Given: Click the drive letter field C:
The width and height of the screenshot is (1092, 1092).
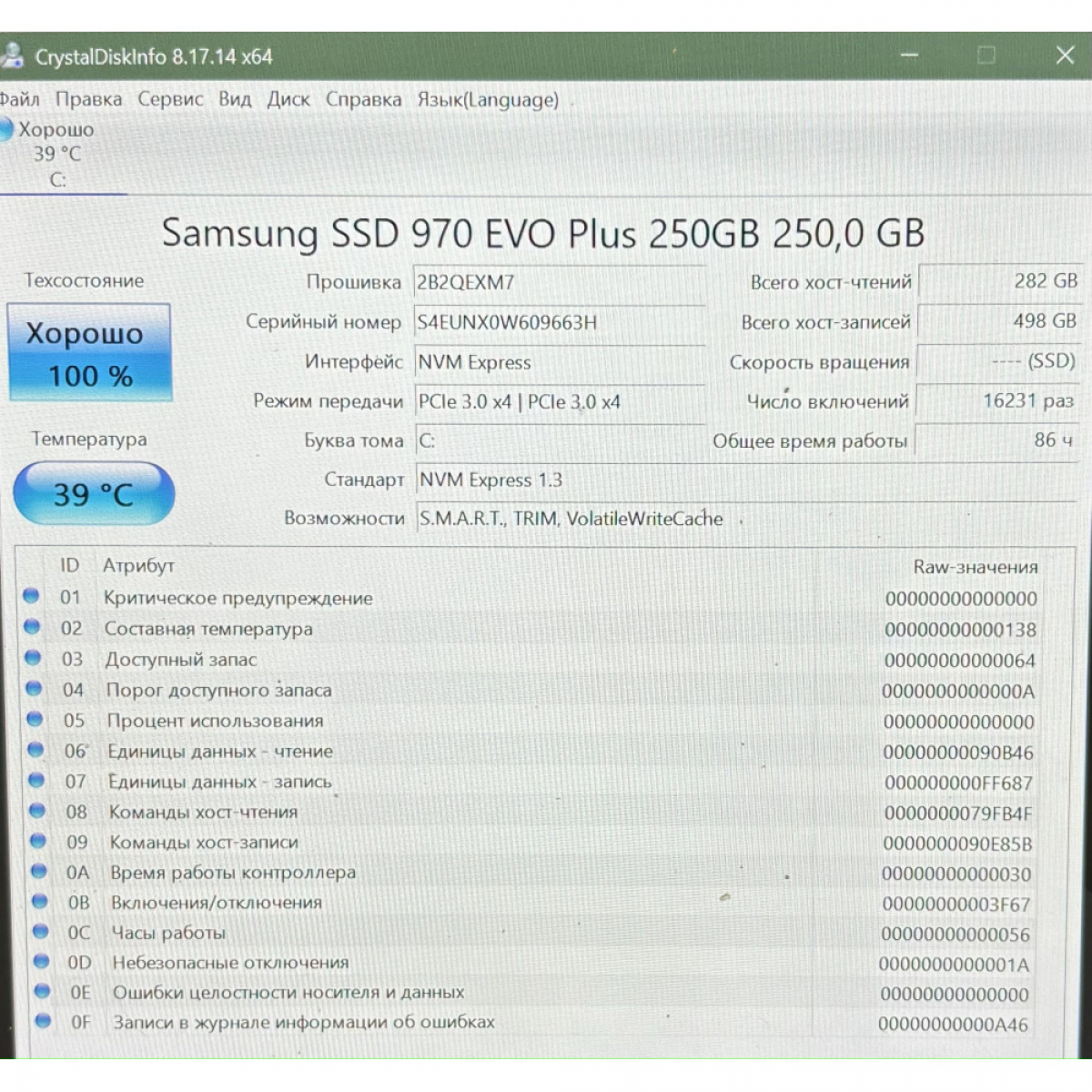Looking at the screenshot, I should [x=559, y=440].
